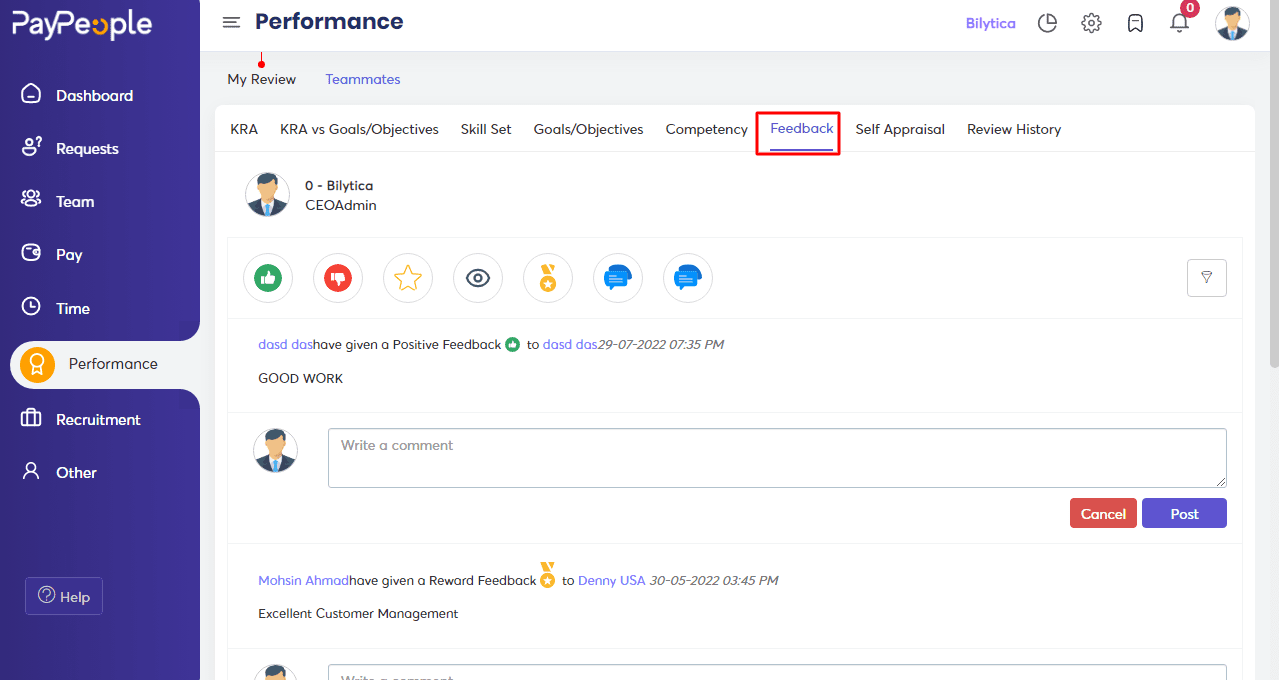Select the Skill Set tab
1279x680 pixels.
486,129
